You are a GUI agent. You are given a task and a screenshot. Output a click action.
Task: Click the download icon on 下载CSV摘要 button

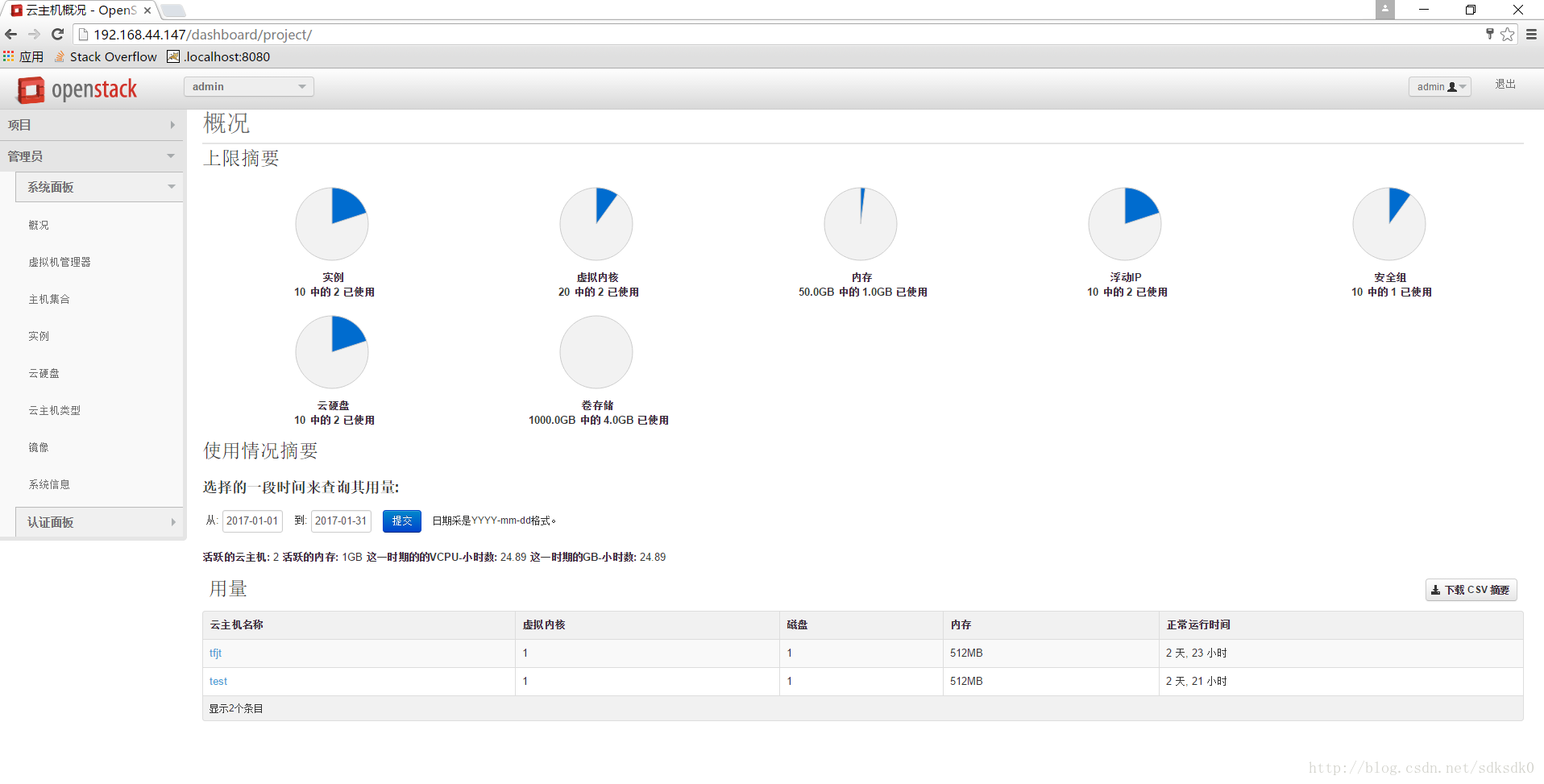click(1436, 590)
